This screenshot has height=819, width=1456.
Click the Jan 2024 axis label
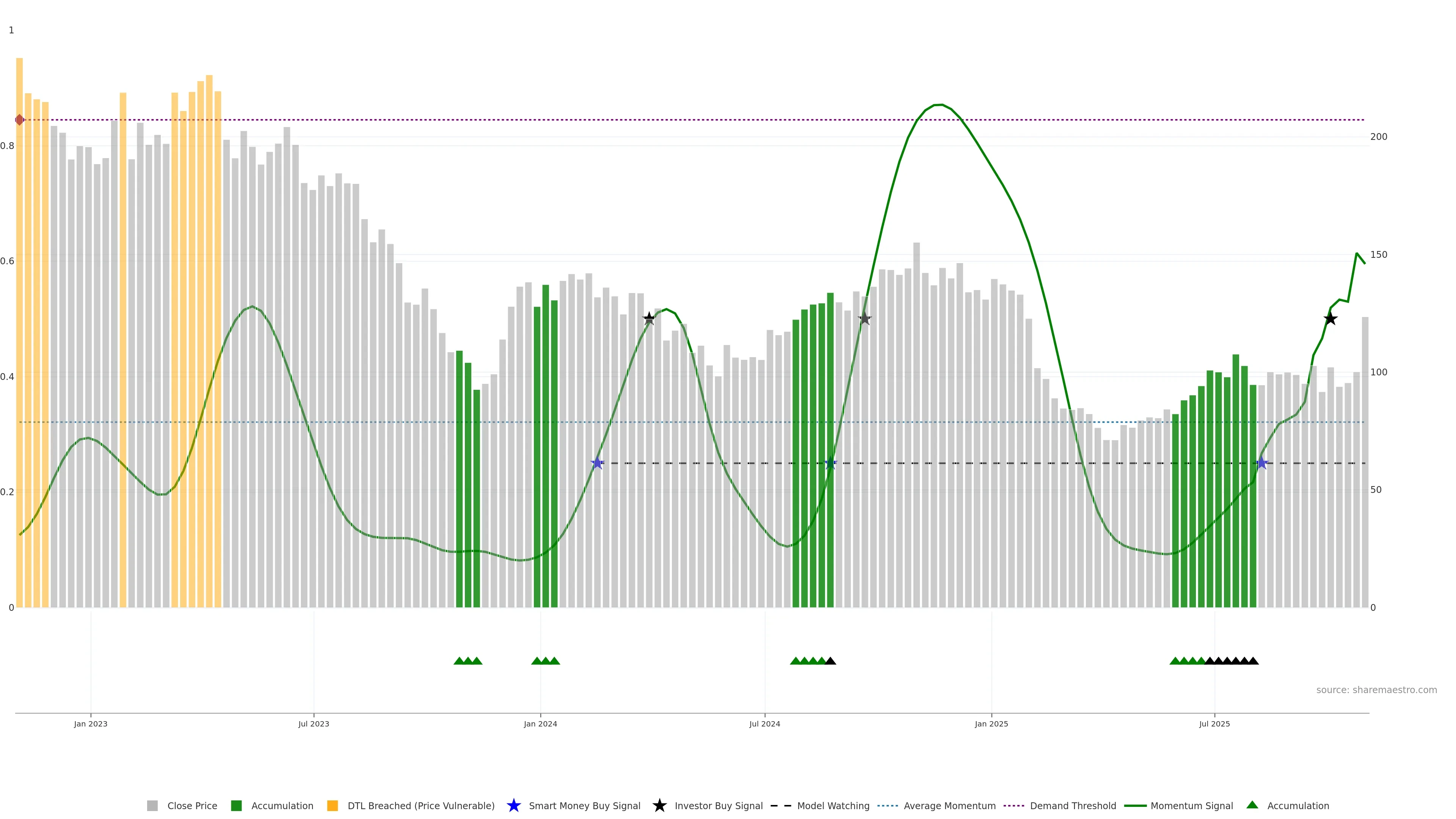pos(540,724)
